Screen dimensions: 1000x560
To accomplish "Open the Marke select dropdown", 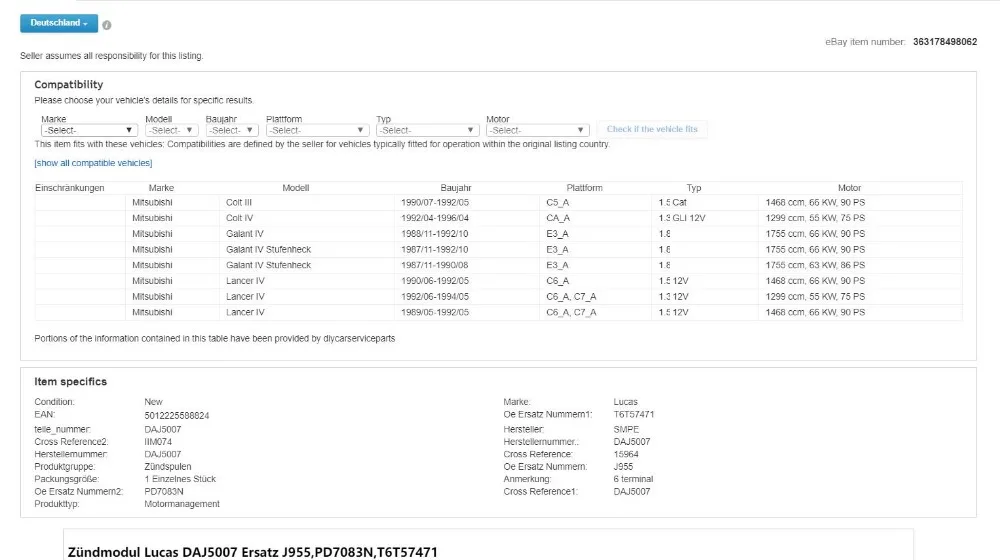I will click(x=89, y=130).
